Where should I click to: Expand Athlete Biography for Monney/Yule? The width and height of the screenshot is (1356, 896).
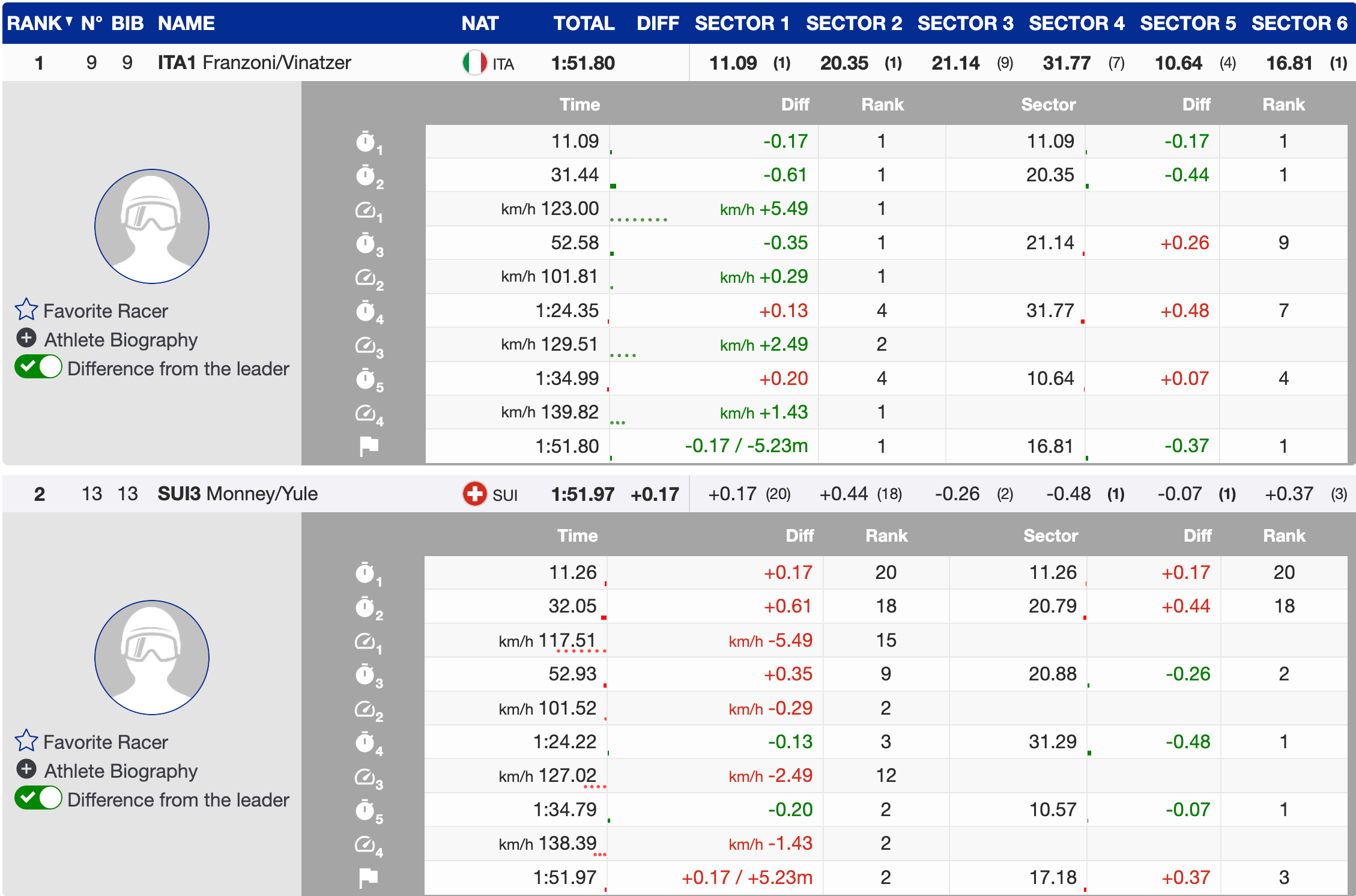point(26,769)
